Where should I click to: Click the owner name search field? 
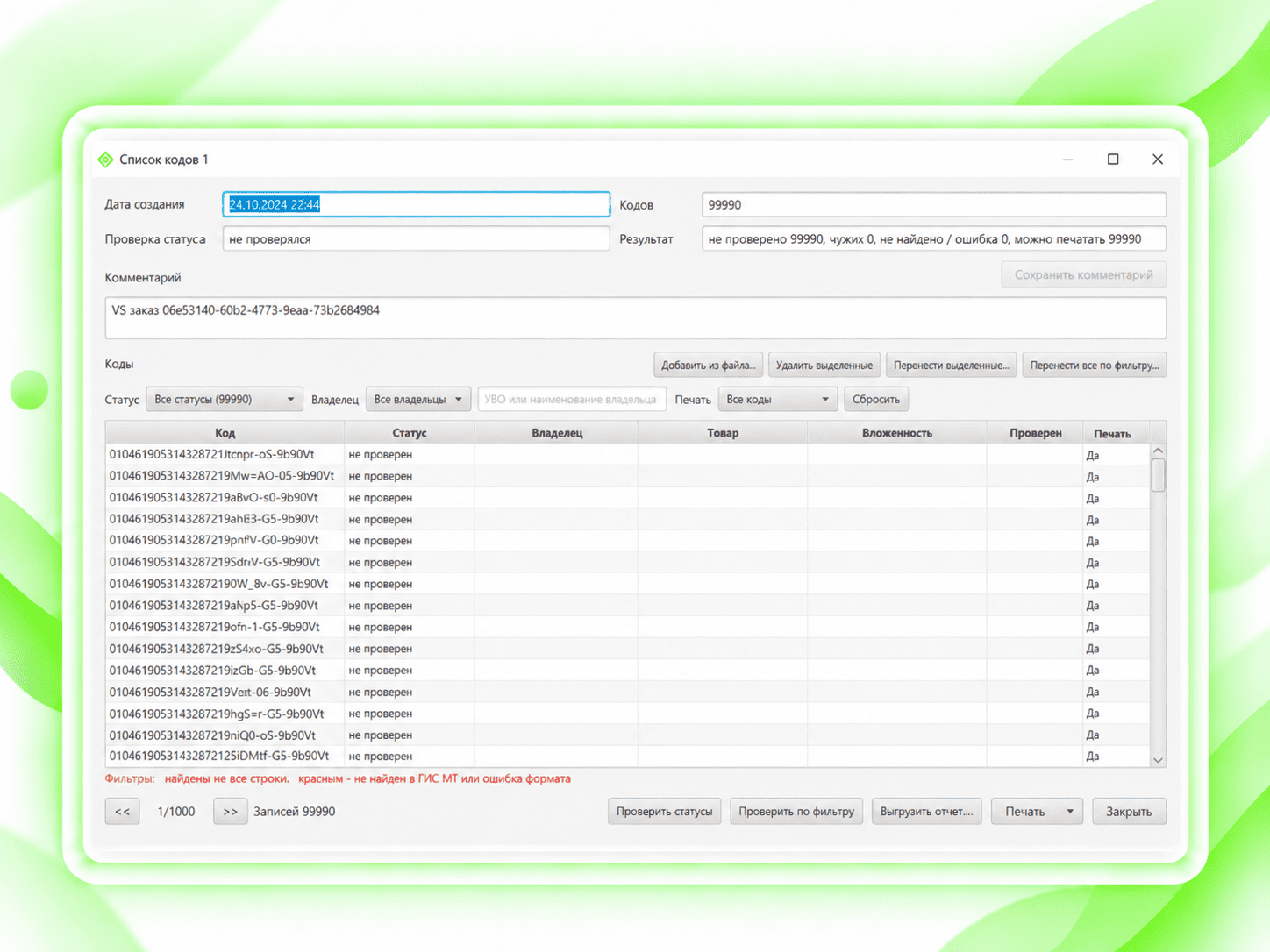[x=572, y=400]
